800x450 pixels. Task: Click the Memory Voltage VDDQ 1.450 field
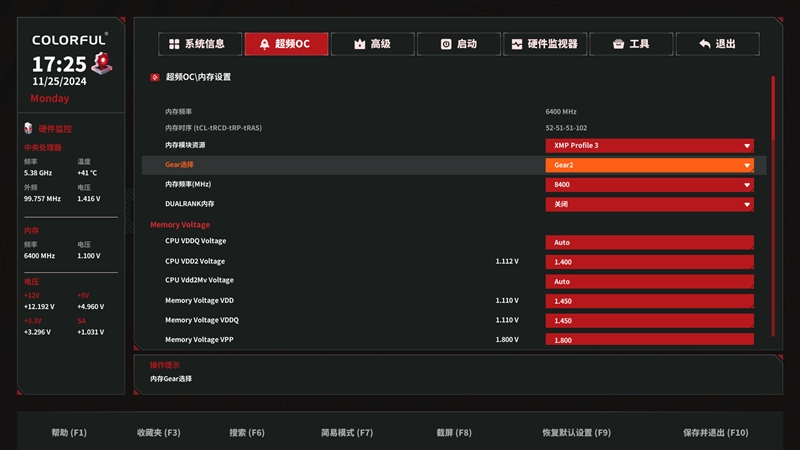coord(649,320)
